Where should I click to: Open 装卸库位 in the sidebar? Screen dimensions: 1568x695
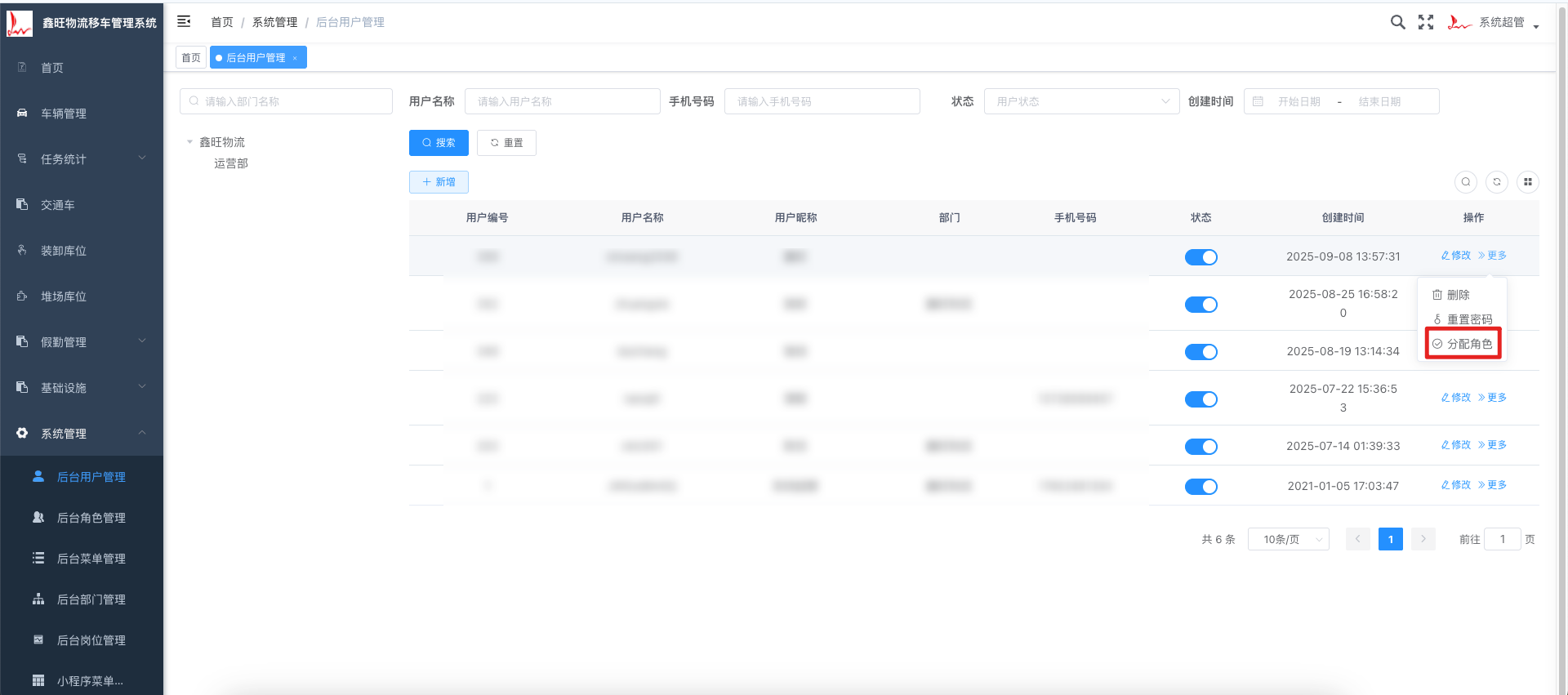(x=82, y=251)
